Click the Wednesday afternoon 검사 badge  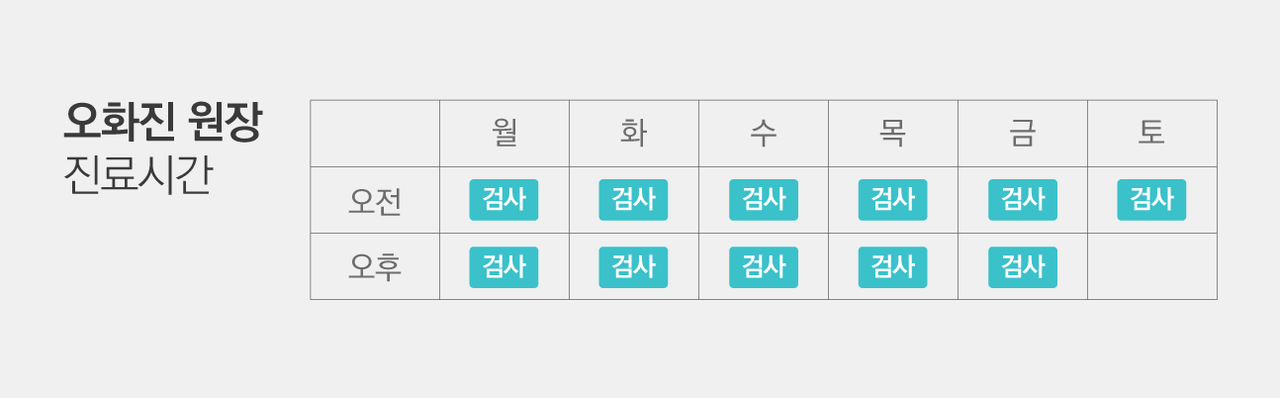coord(763,267)
